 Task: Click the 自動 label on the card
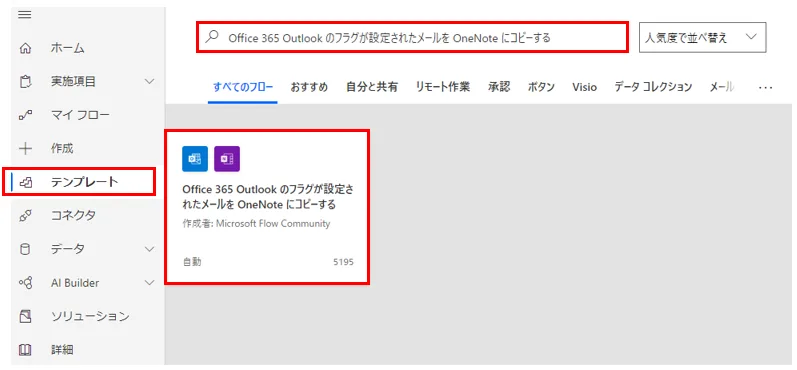[x=192, y=262]
